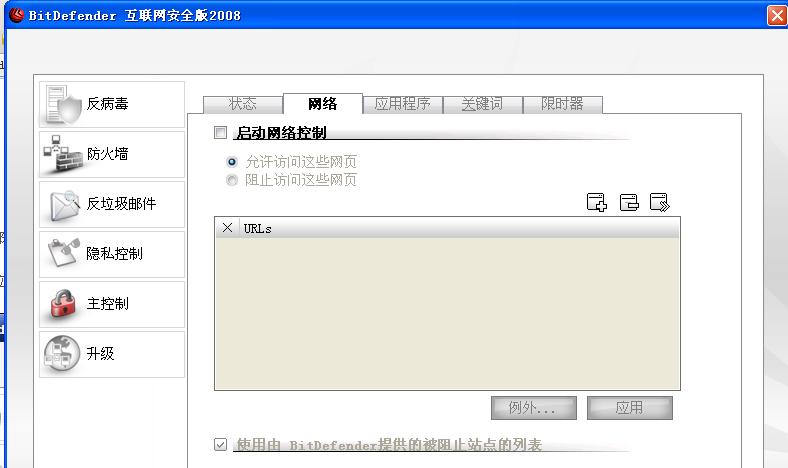Switch to the 状态 tab
The image size is (788, 468).
coord(243,104)
